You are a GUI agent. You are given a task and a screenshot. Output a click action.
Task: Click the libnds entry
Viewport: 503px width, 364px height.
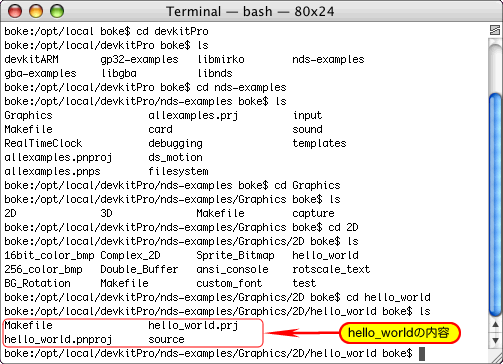click(x=215, y=73)
